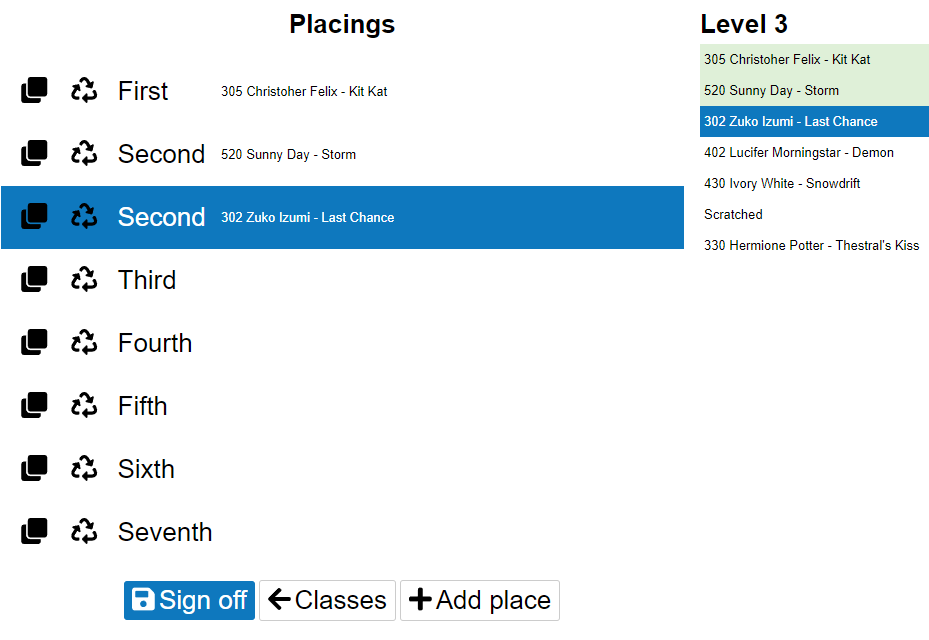Select 430 Ivory White - Snowdrift entry

(782, 183)
